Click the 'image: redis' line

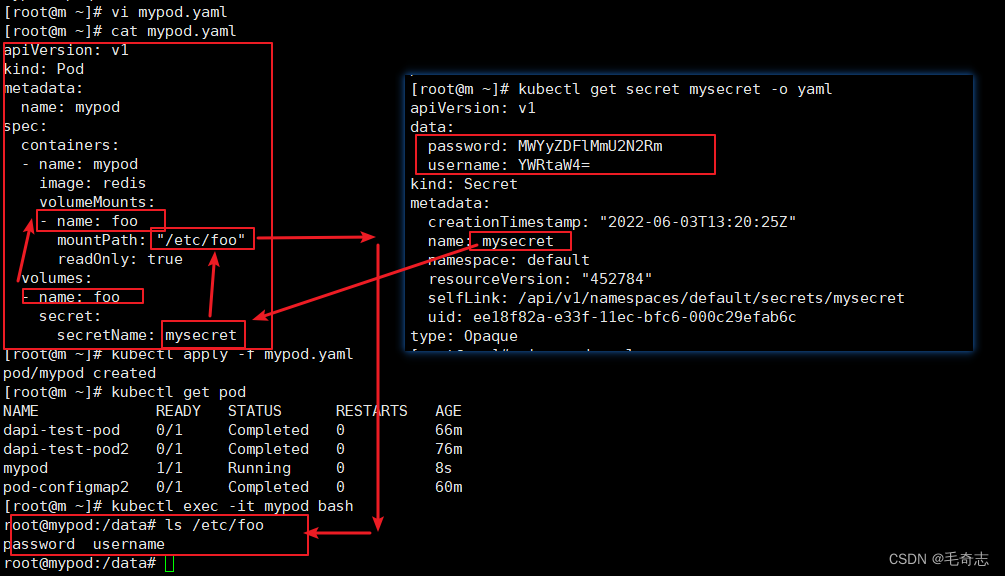(92, 183)
